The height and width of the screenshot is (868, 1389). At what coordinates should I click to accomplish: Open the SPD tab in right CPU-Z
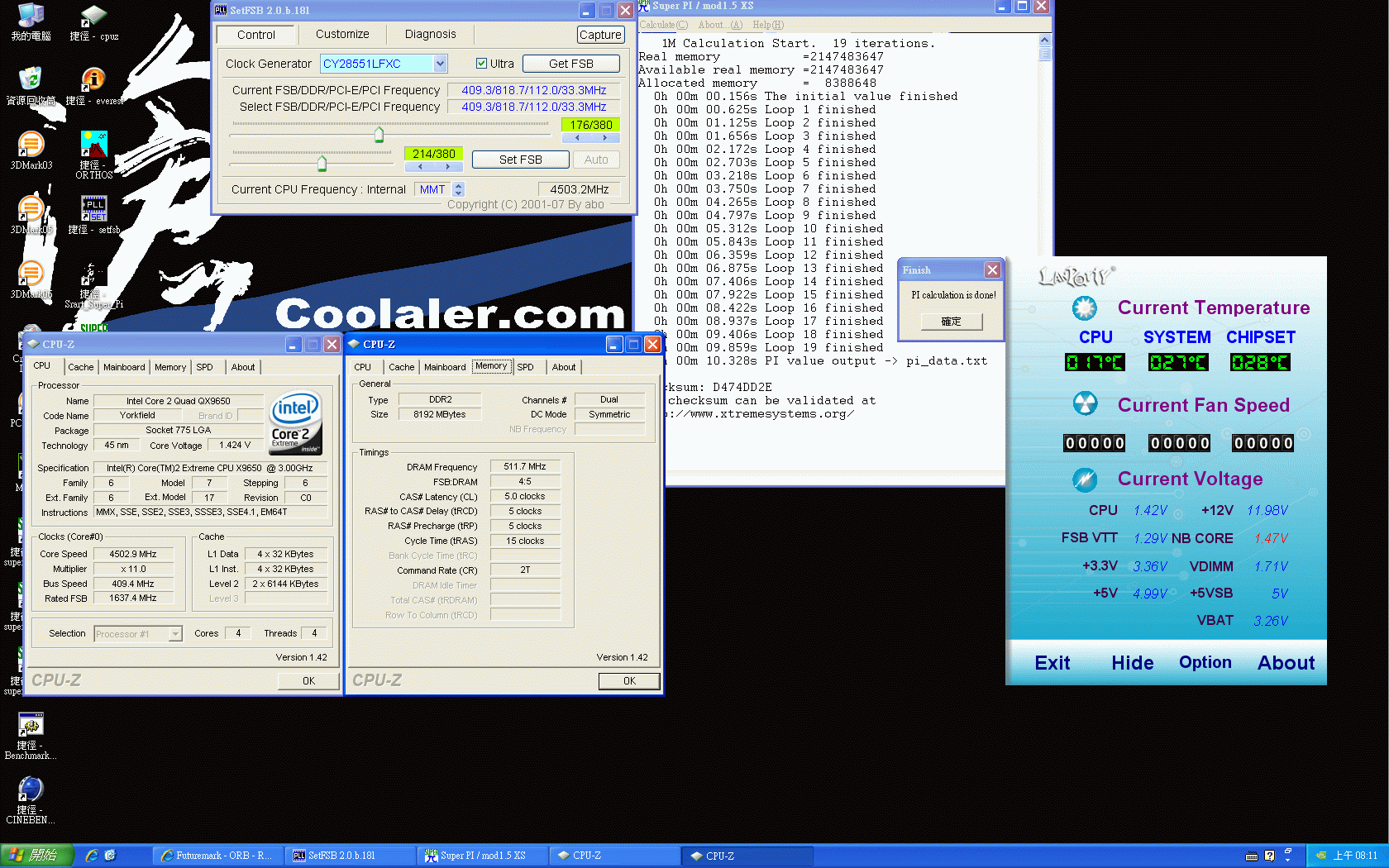click(x=525, y=367)
